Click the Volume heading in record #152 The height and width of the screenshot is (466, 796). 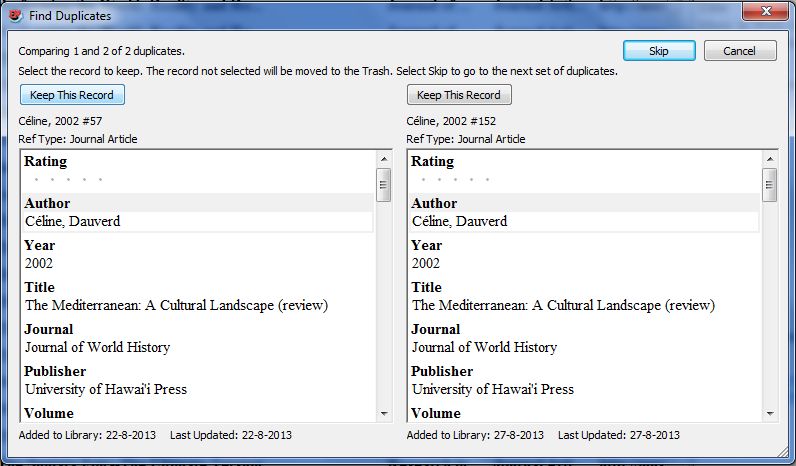coord(436,413)
